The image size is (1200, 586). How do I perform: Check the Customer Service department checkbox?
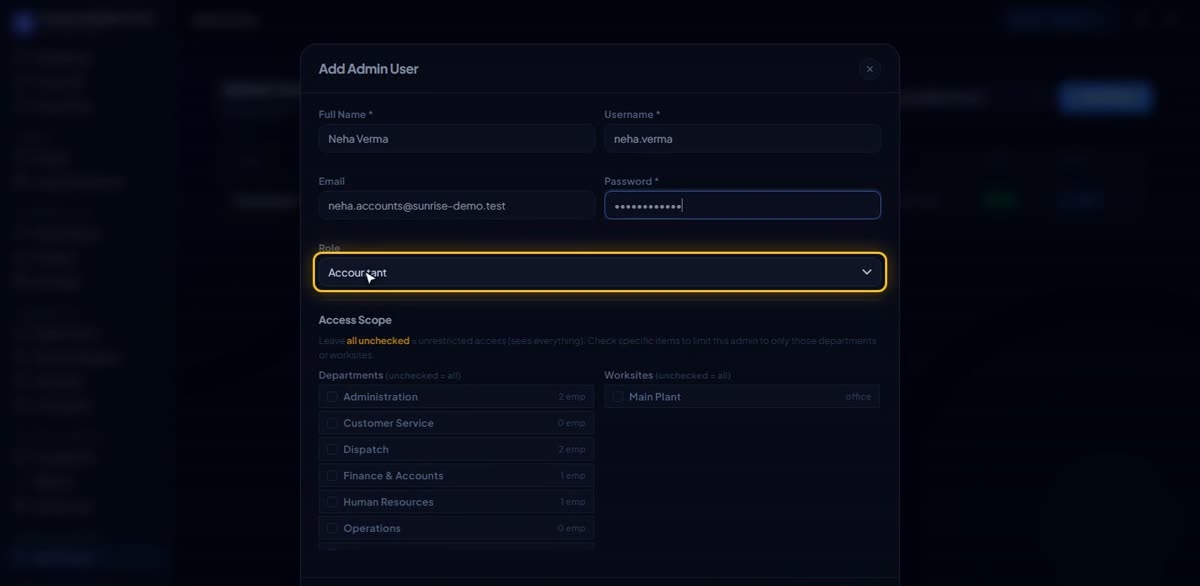coord(332,423)
